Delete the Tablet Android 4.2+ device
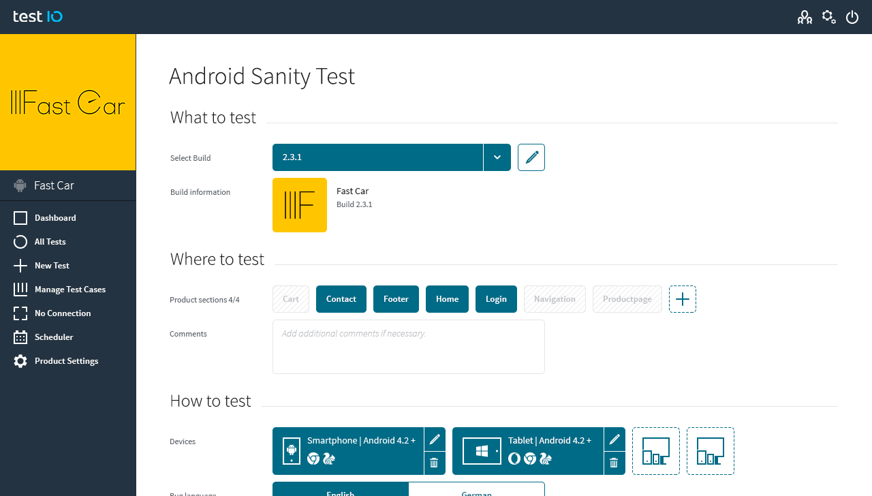This screenshot has width=872, height=496. (x=614, y=463)
